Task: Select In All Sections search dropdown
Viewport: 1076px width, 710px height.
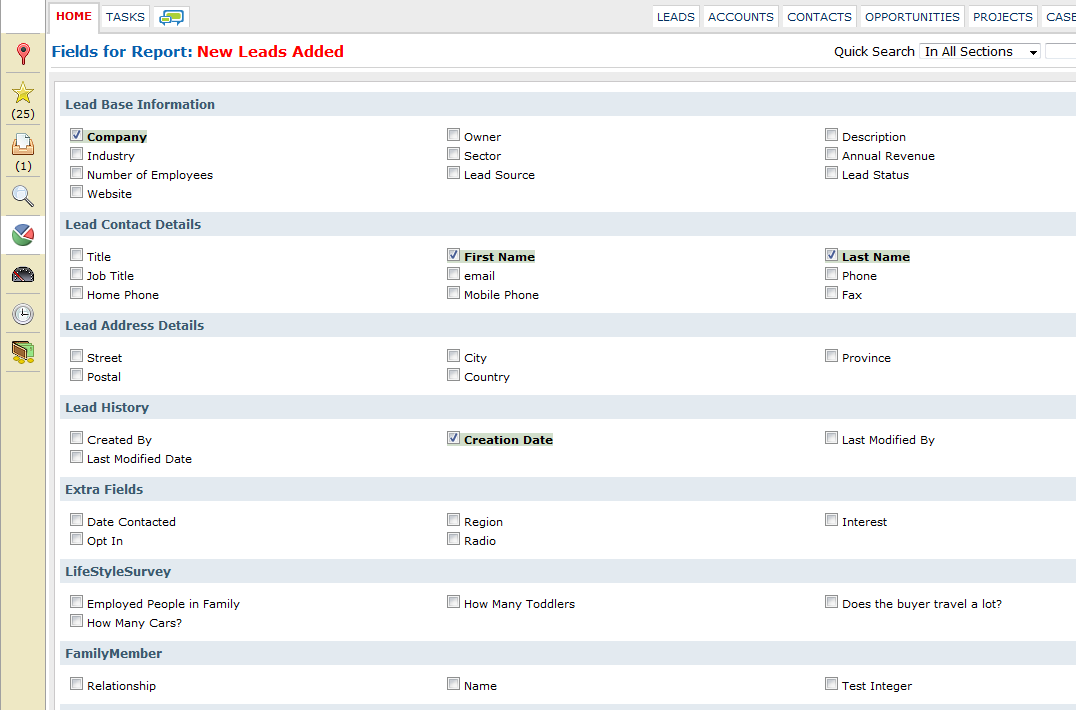Action: pos(980,51)
